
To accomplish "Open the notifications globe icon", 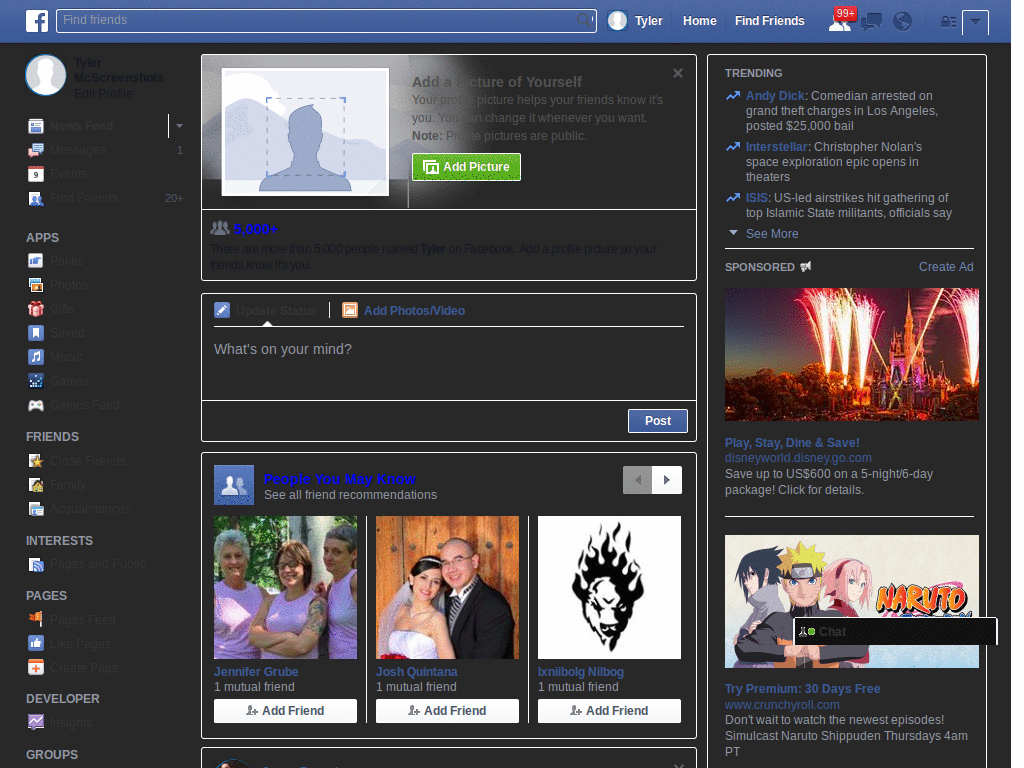I will point(902,22).
